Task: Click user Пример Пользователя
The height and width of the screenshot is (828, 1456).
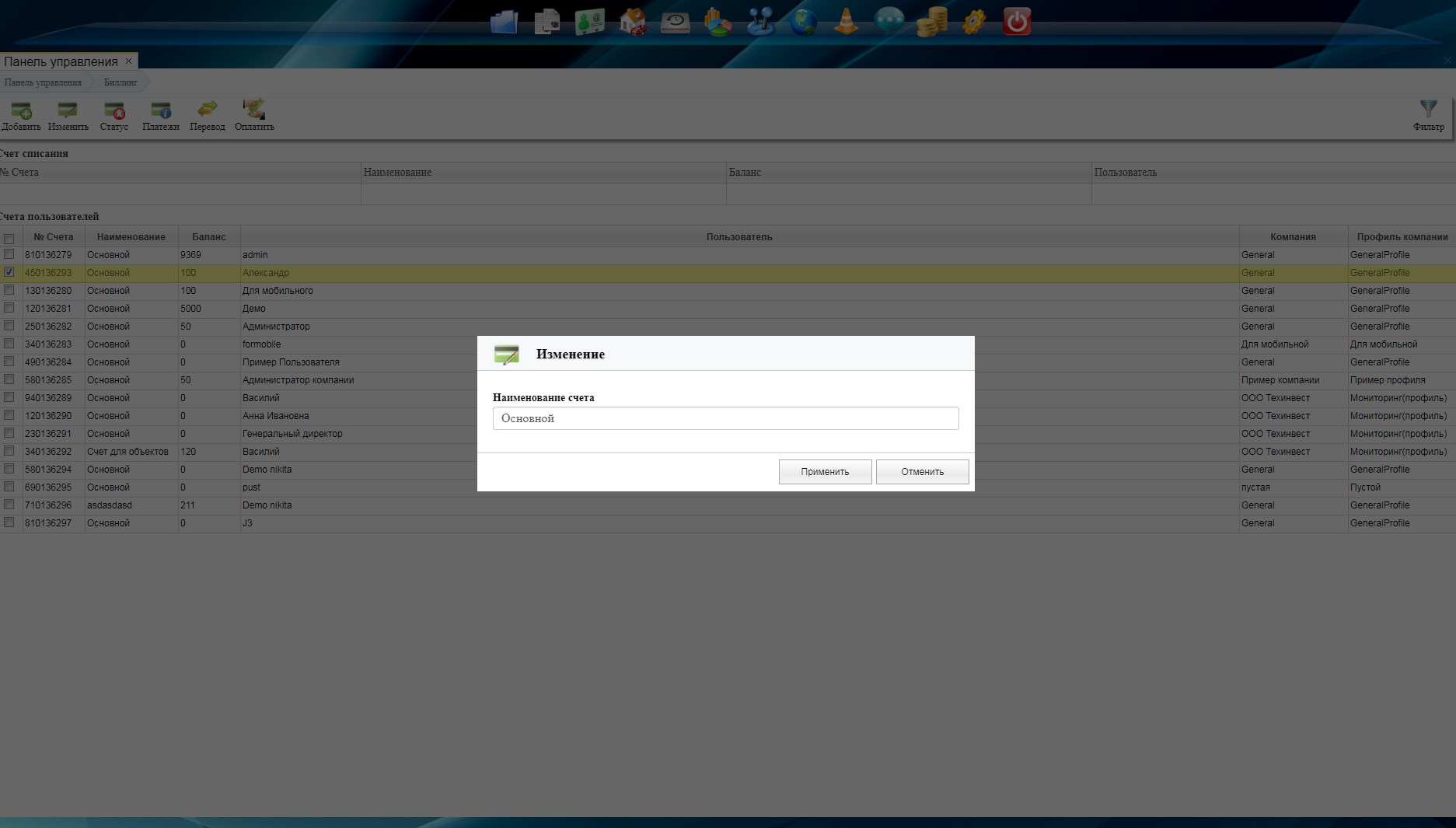Action: tap(291, 362)
